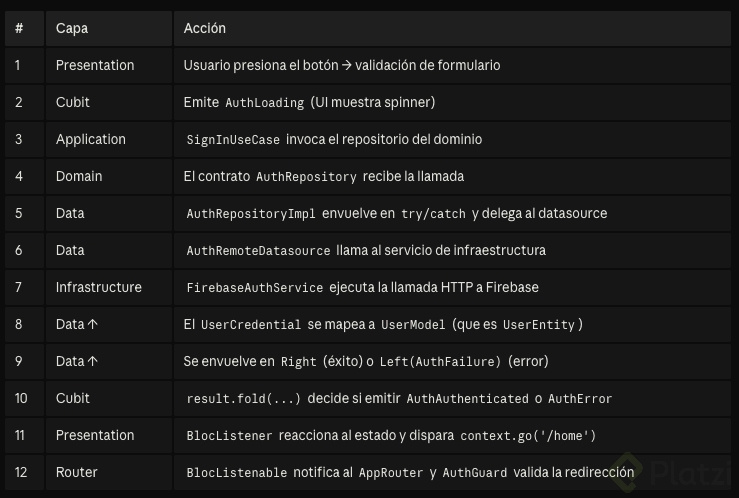Click the AuthRepositoryImpl code snippet

[x=251, y=214]
